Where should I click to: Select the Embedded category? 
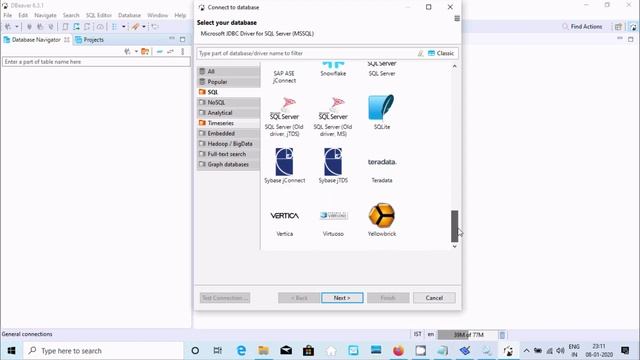click(229, 133)
